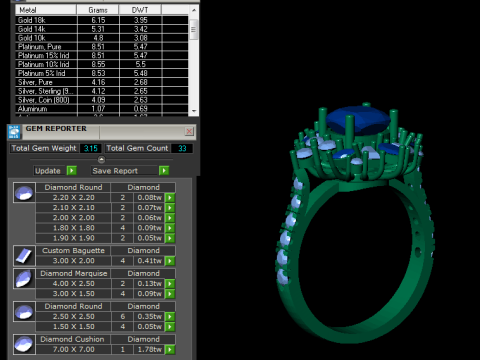Click the Metal column header

46,10
